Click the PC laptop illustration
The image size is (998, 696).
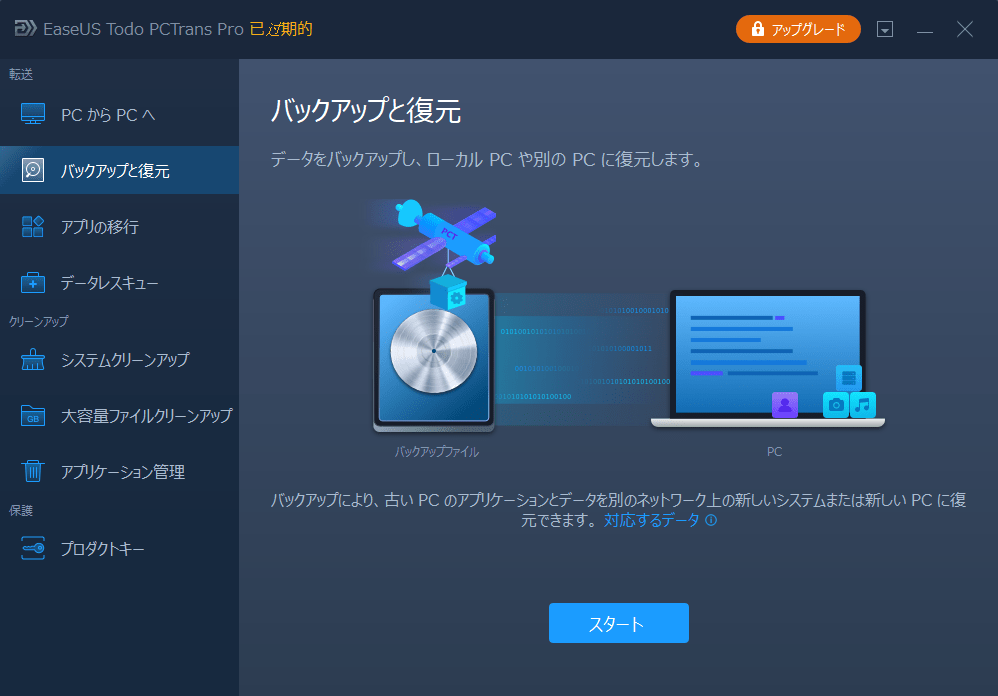pyautogui.click(x=774, y=357)
